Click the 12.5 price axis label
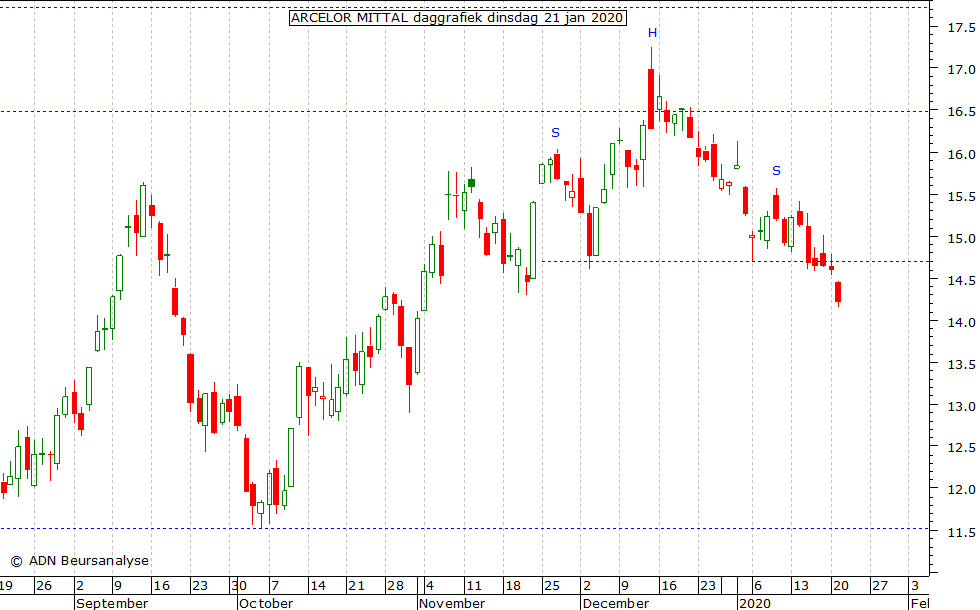980x610 pixels. click(961, 448)
